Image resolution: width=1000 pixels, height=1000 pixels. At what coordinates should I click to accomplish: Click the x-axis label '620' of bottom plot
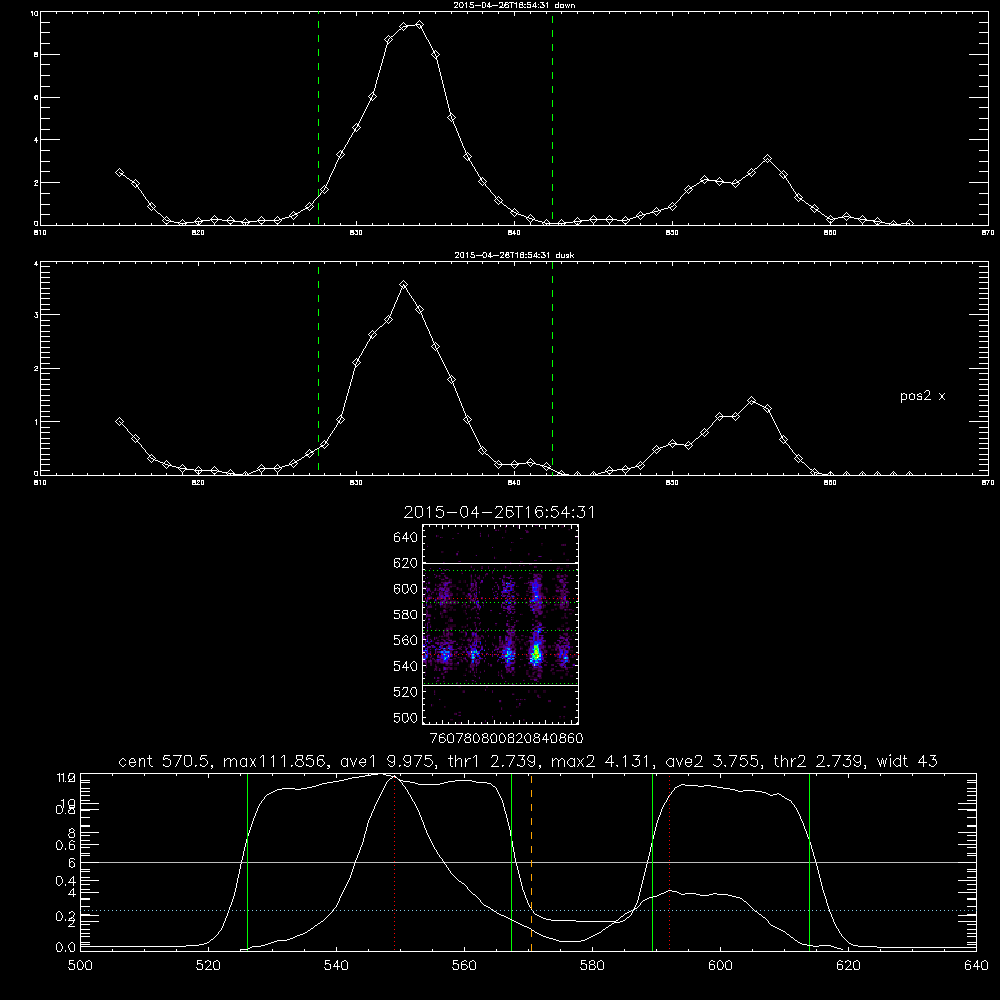848,966
